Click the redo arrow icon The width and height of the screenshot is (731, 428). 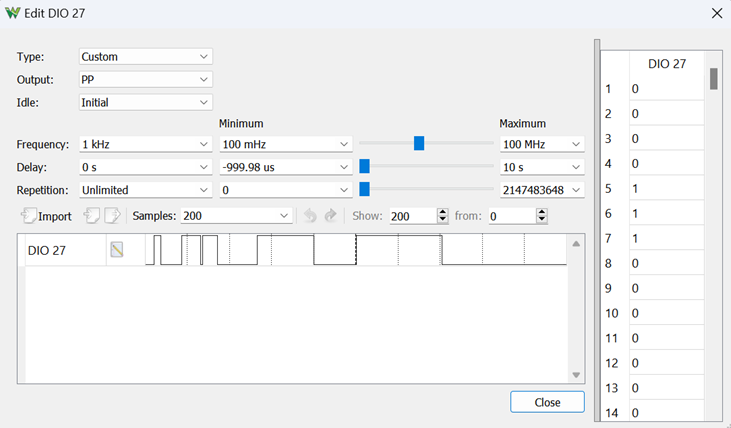click(331, 215)
